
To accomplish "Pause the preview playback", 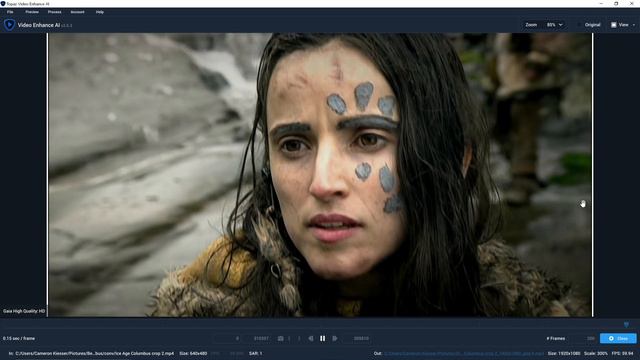I will (322, 338).
